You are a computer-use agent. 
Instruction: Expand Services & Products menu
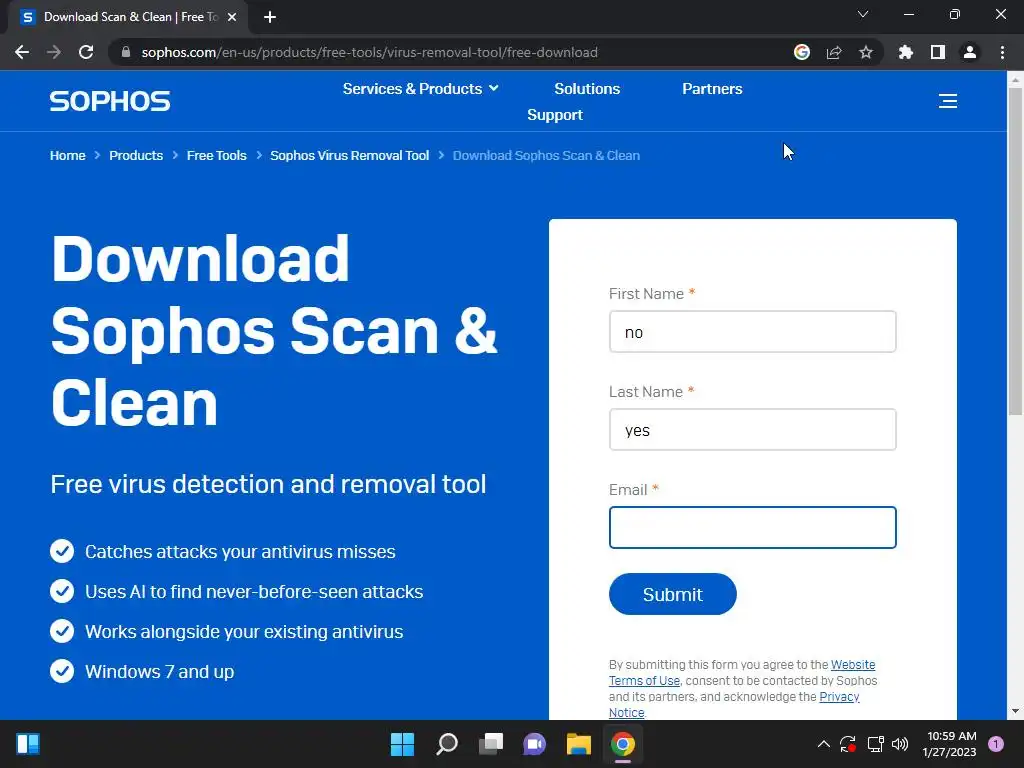(421, 89)
